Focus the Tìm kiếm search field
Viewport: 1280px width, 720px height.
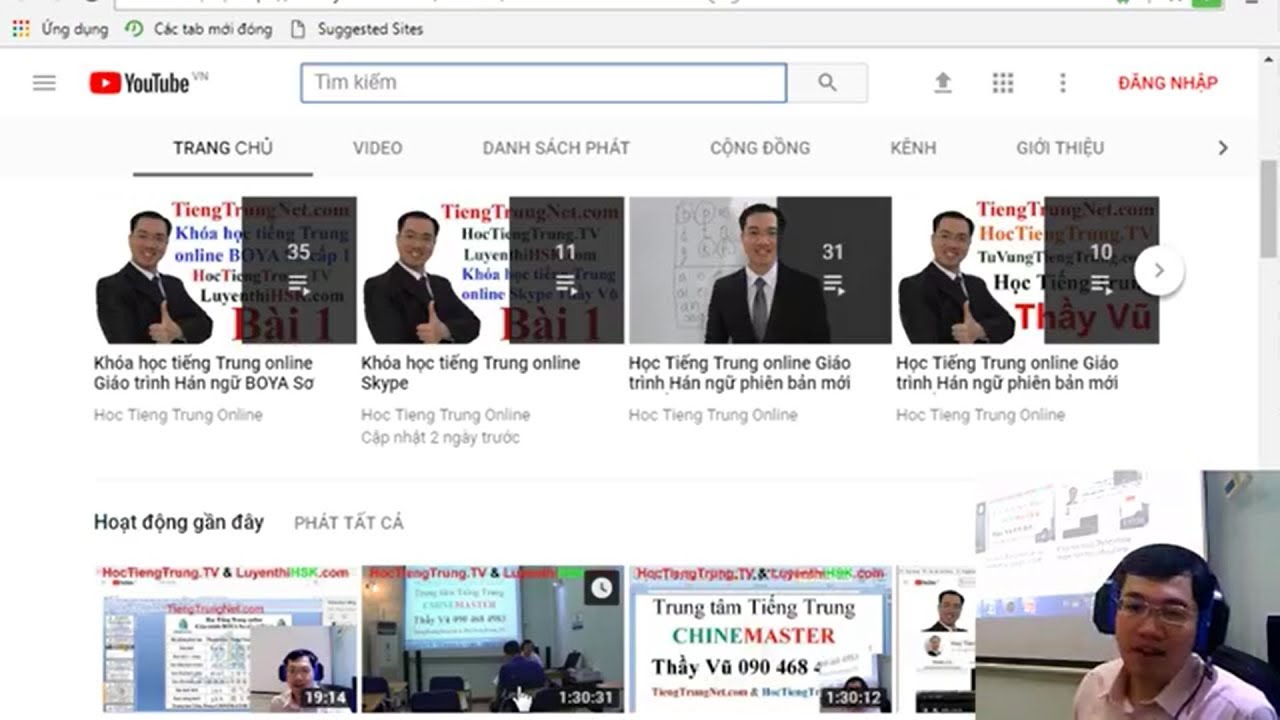(x=543, y=83)
